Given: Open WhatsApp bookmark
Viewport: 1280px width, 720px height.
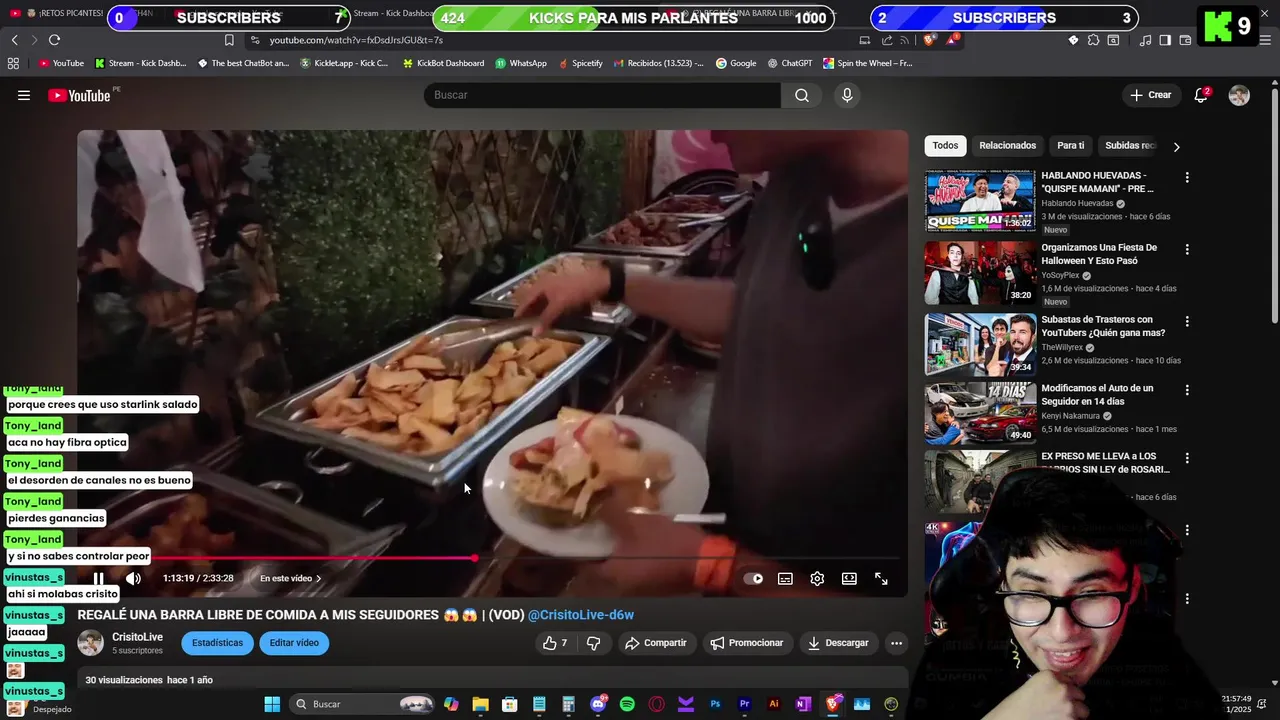Looking at the screenshot, I should pyautogui.click(x=521, y=63).
